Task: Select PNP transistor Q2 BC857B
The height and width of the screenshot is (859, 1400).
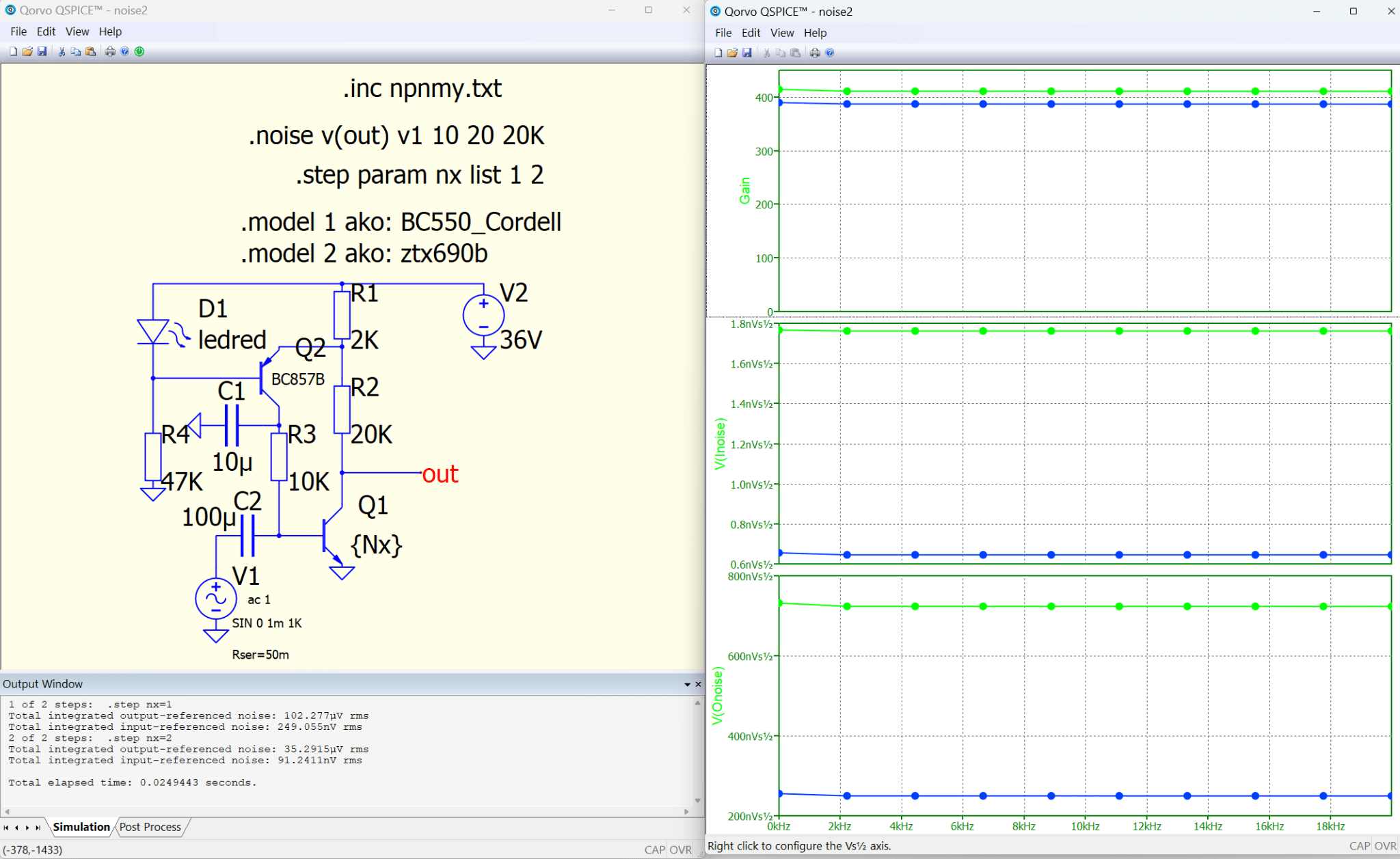Action: coord(270,377)
